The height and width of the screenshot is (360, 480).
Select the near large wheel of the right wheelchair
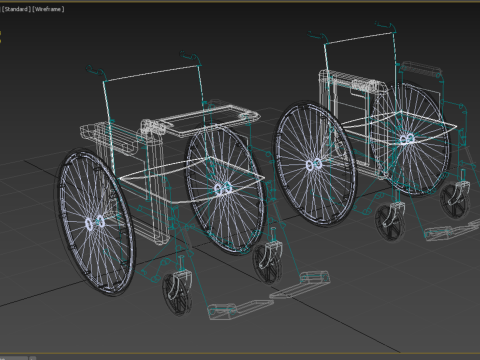tap(315, 164)
